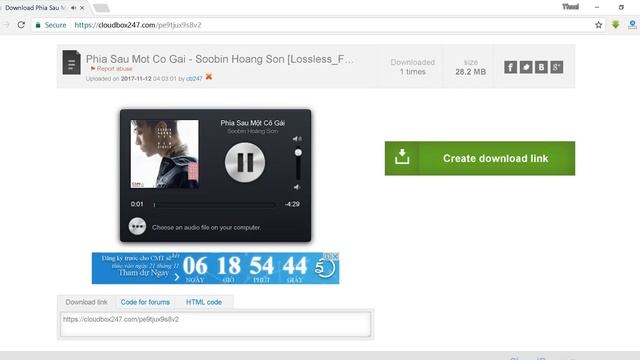Click the red X delete icon
Image resolution: width=640 pixels, height=360 pixels.
(209, 77)
